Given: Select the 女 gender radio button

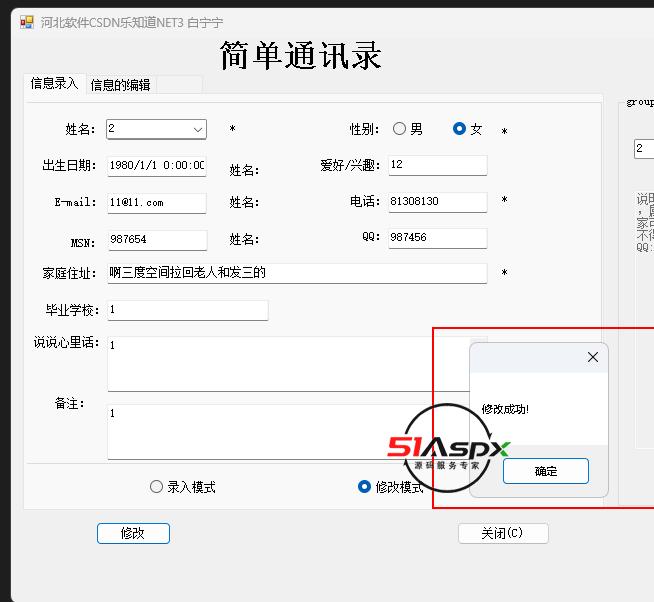Looking at the screenshot, I should point(459,128).
